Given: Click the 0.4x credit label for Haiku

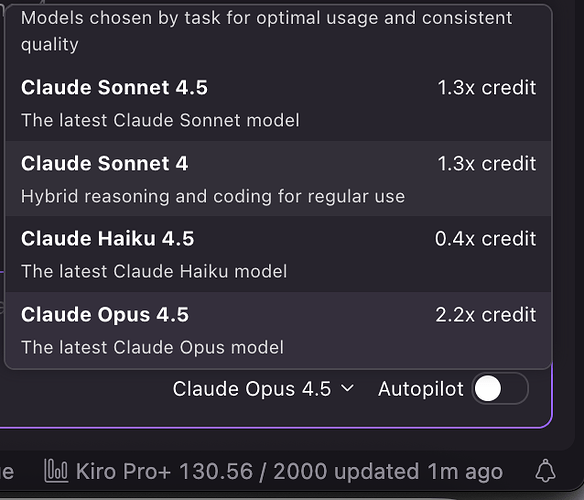Looking at the screenshot, I should [486, 239].
